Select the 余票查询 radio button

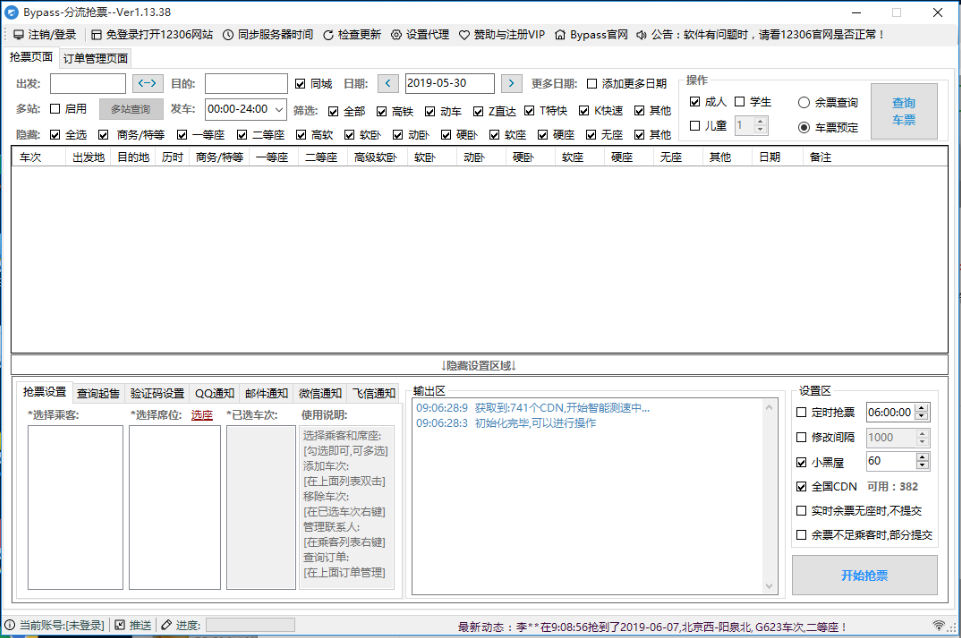click(x=804, y=102)
